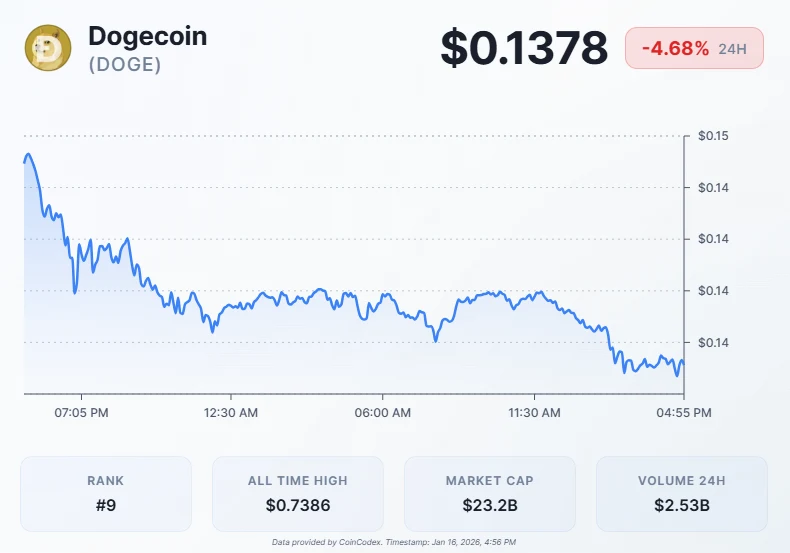The image size is (790, 553).
Task: Click the 04:55 PM time axis label
Action: [684, 412]
